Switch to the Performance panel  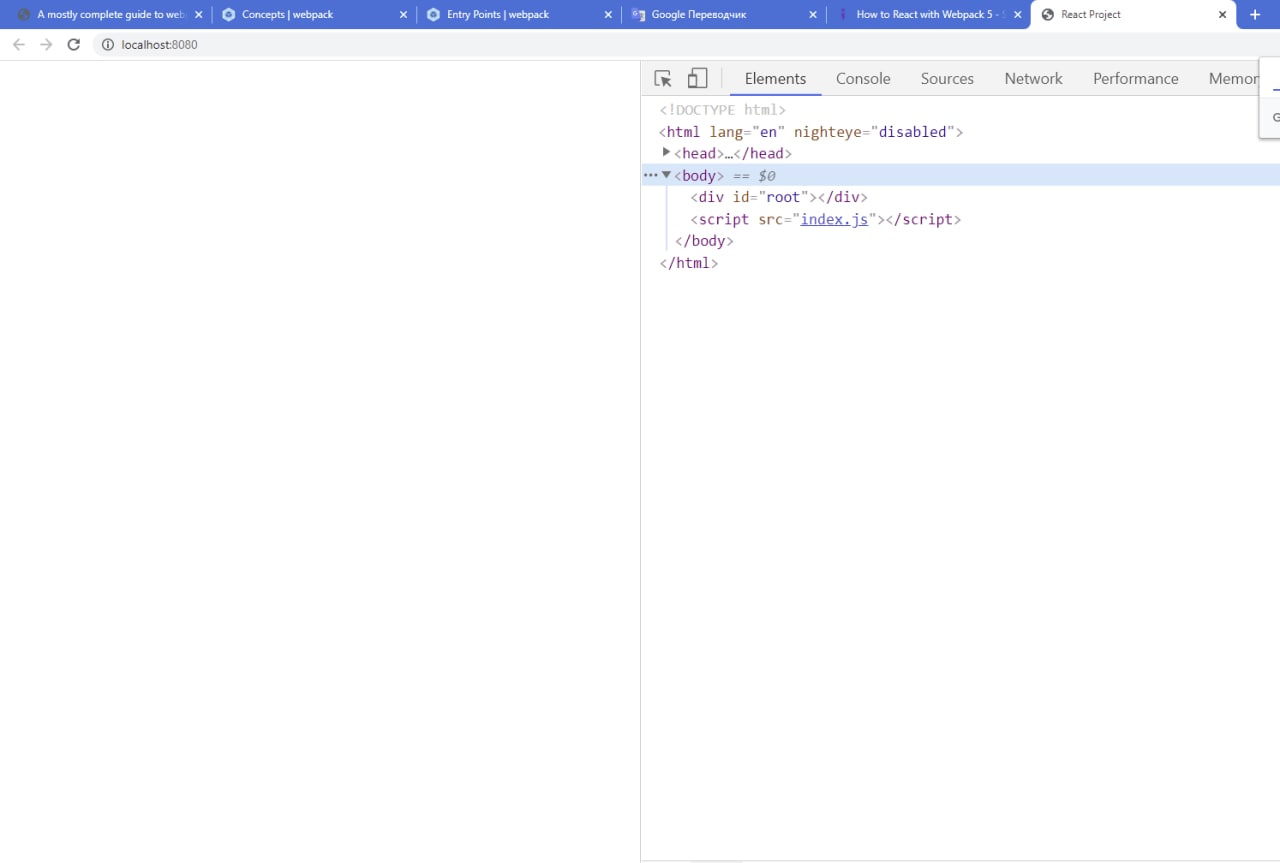1135,79
